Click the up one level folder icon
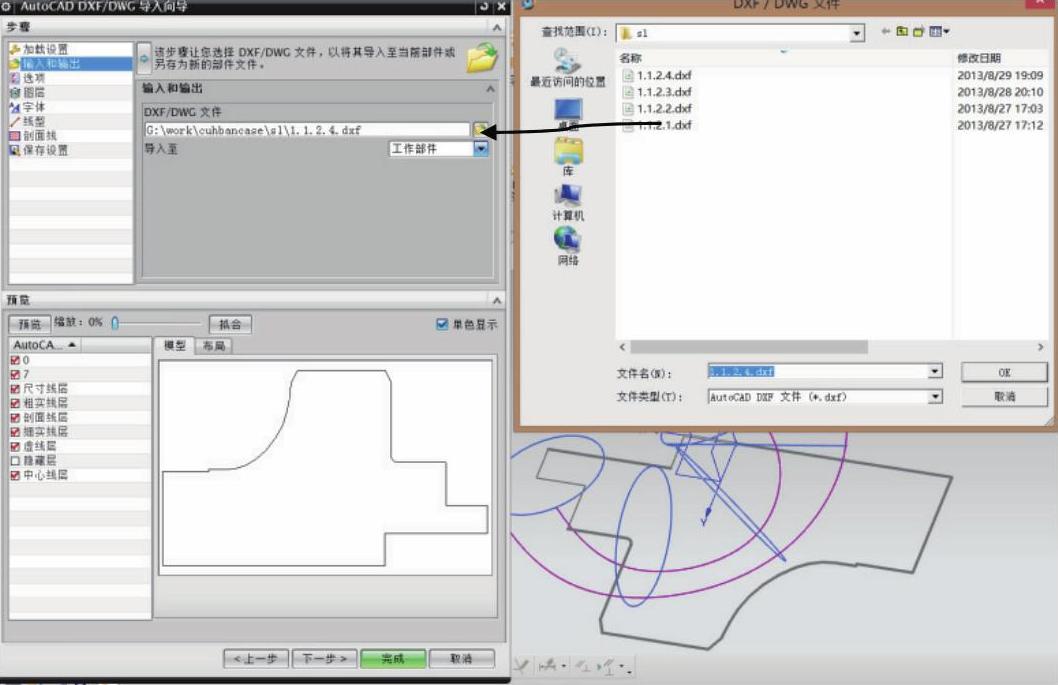 (x=901, y=31)
